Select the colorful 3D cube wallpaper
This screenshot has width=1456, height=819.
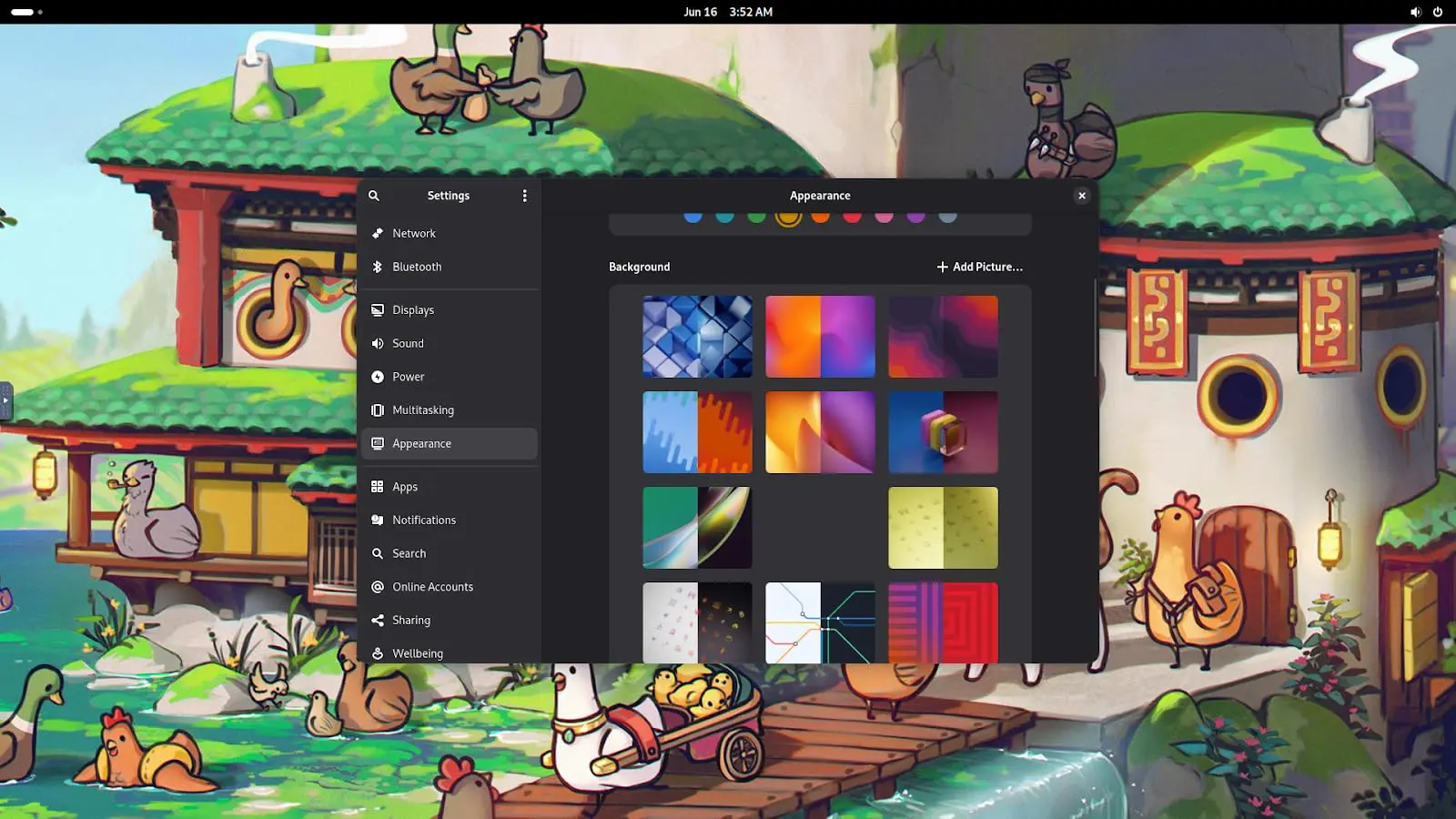(x=944, y=432)
